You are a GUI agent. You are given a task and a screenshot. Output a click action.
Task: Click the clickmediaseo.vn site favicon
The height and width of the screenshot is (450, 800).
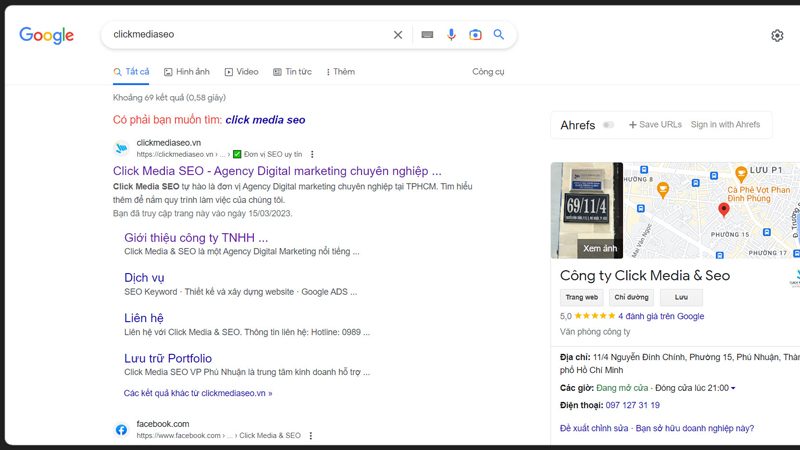pos(121,148)
